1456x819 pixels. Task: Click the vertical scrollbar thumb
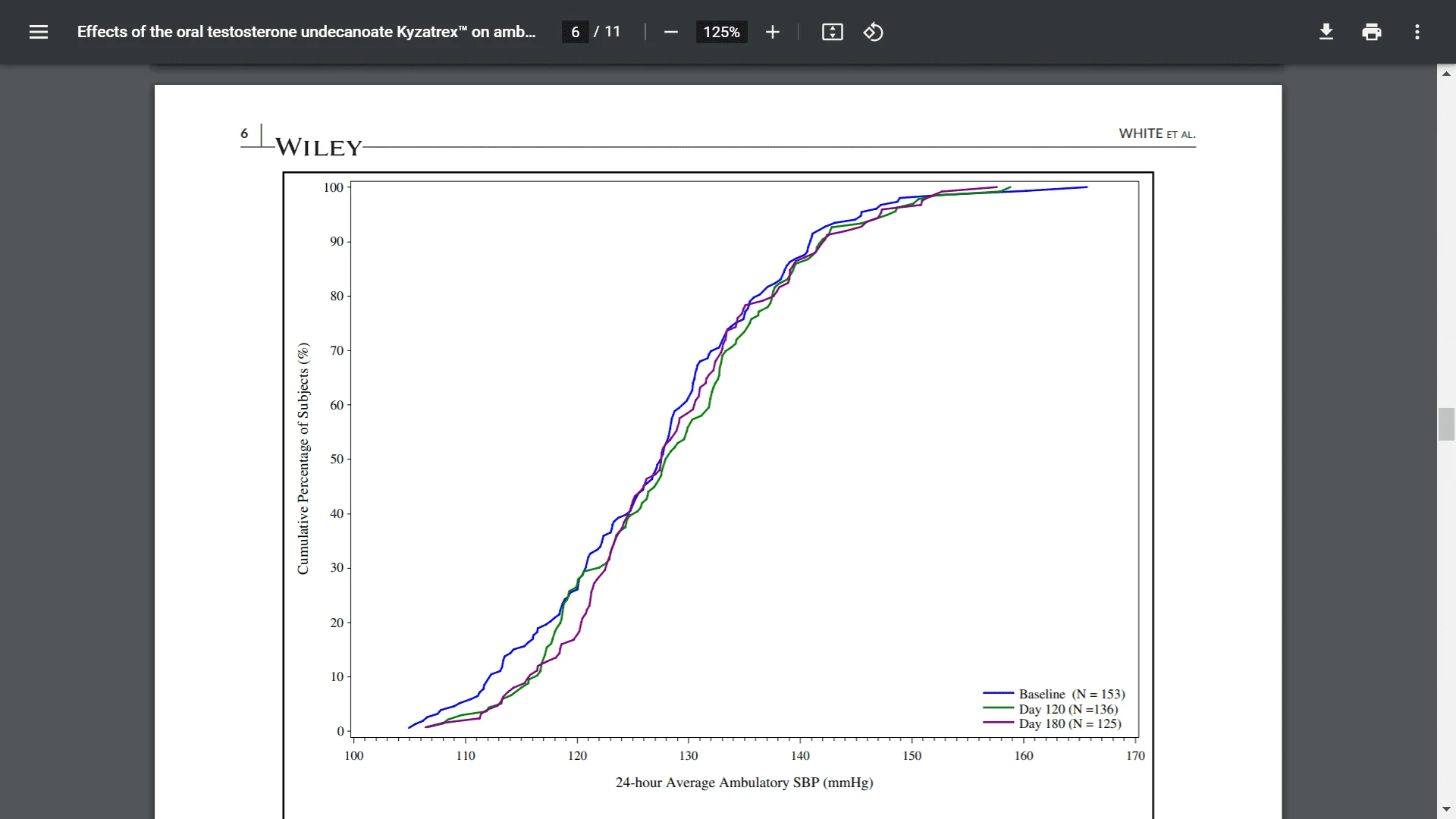click(x=1446, y=424)
